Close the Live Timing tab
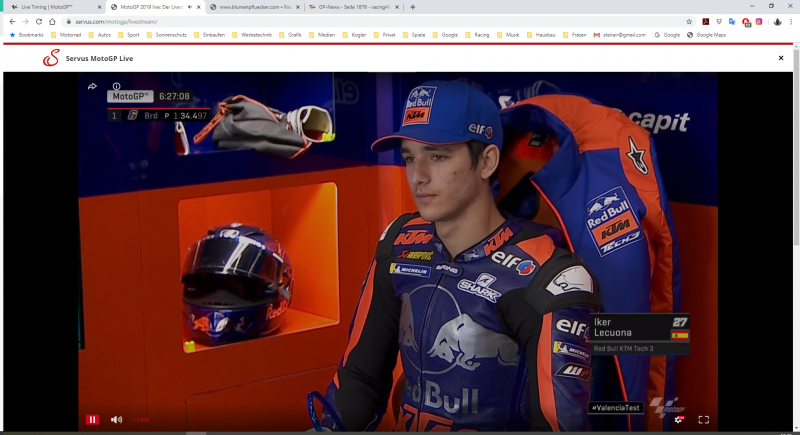Image resolution: width=800 pixels, height=435 pixels. (99, 7)
